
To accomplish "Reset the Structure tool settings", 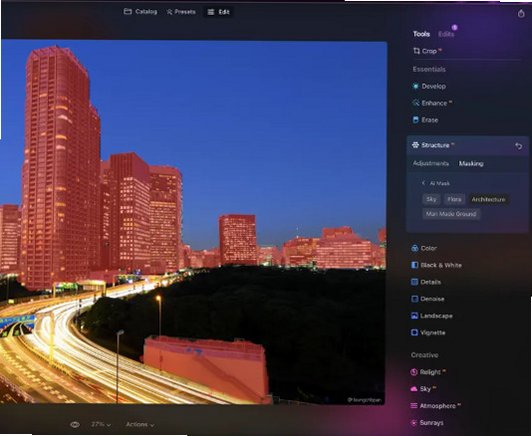I will click(x=518, y=146).
